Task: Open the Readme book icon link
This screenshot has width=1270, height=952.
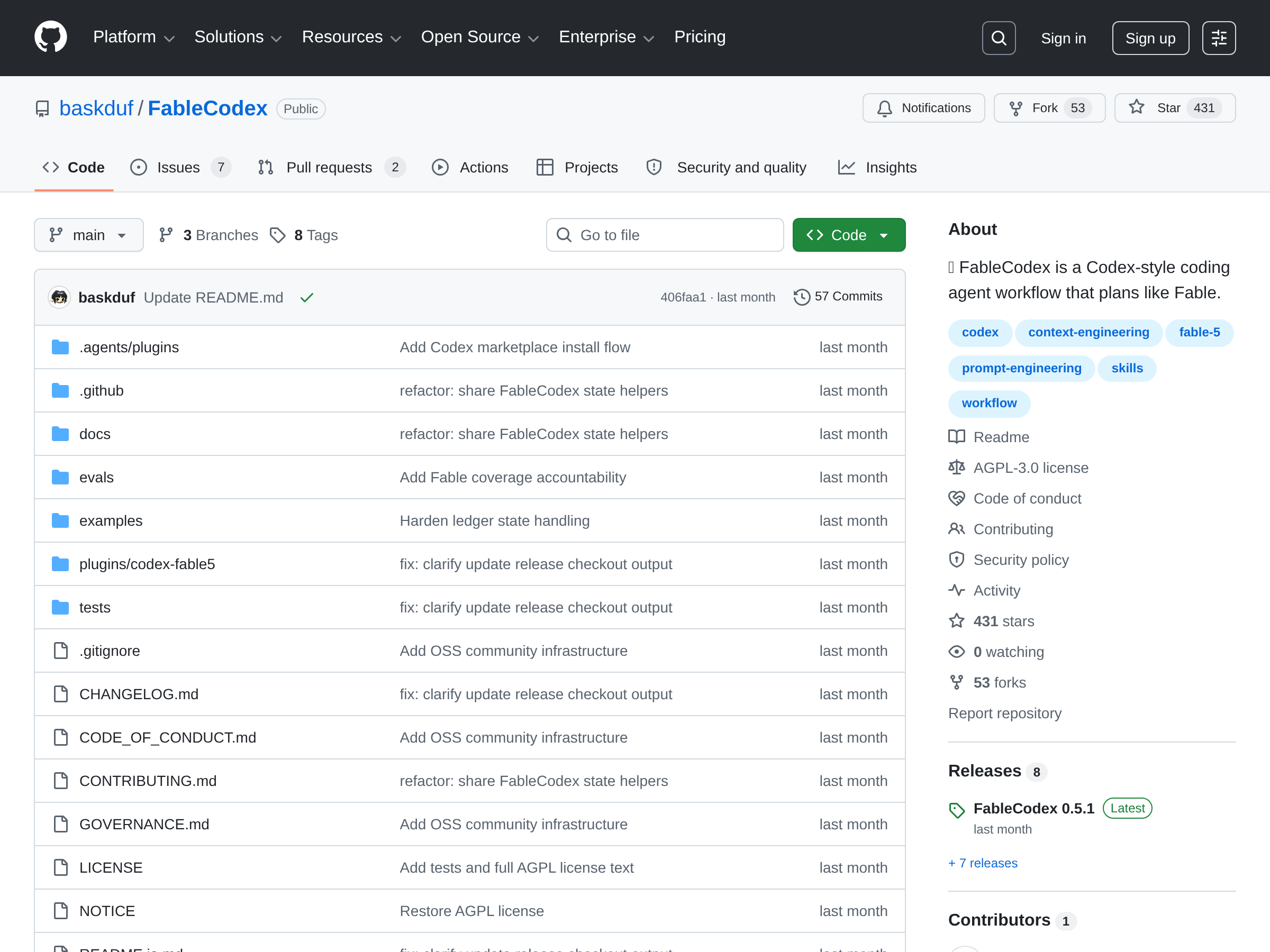Action: 957,437
